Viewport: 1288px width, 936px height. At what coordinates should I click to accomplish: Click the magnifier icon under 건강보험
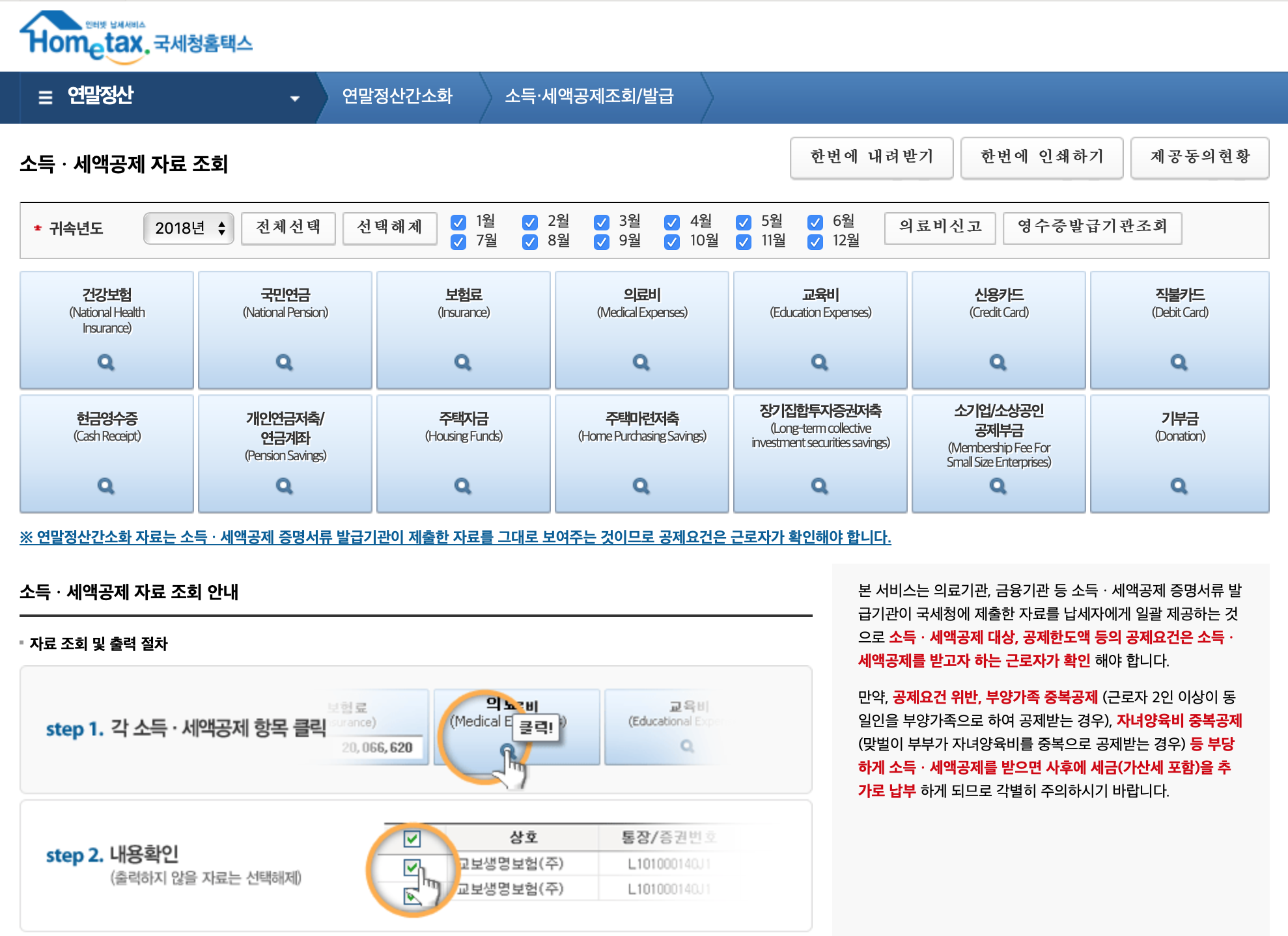(x=106, y=362)
